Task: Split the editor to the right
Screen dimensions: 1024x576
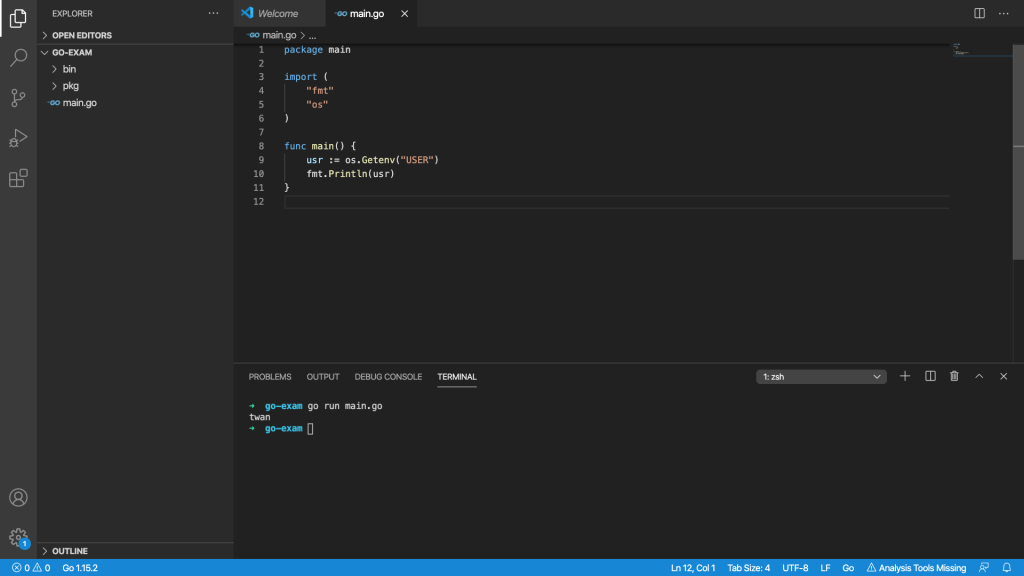Action: click(x=979, y=13)
